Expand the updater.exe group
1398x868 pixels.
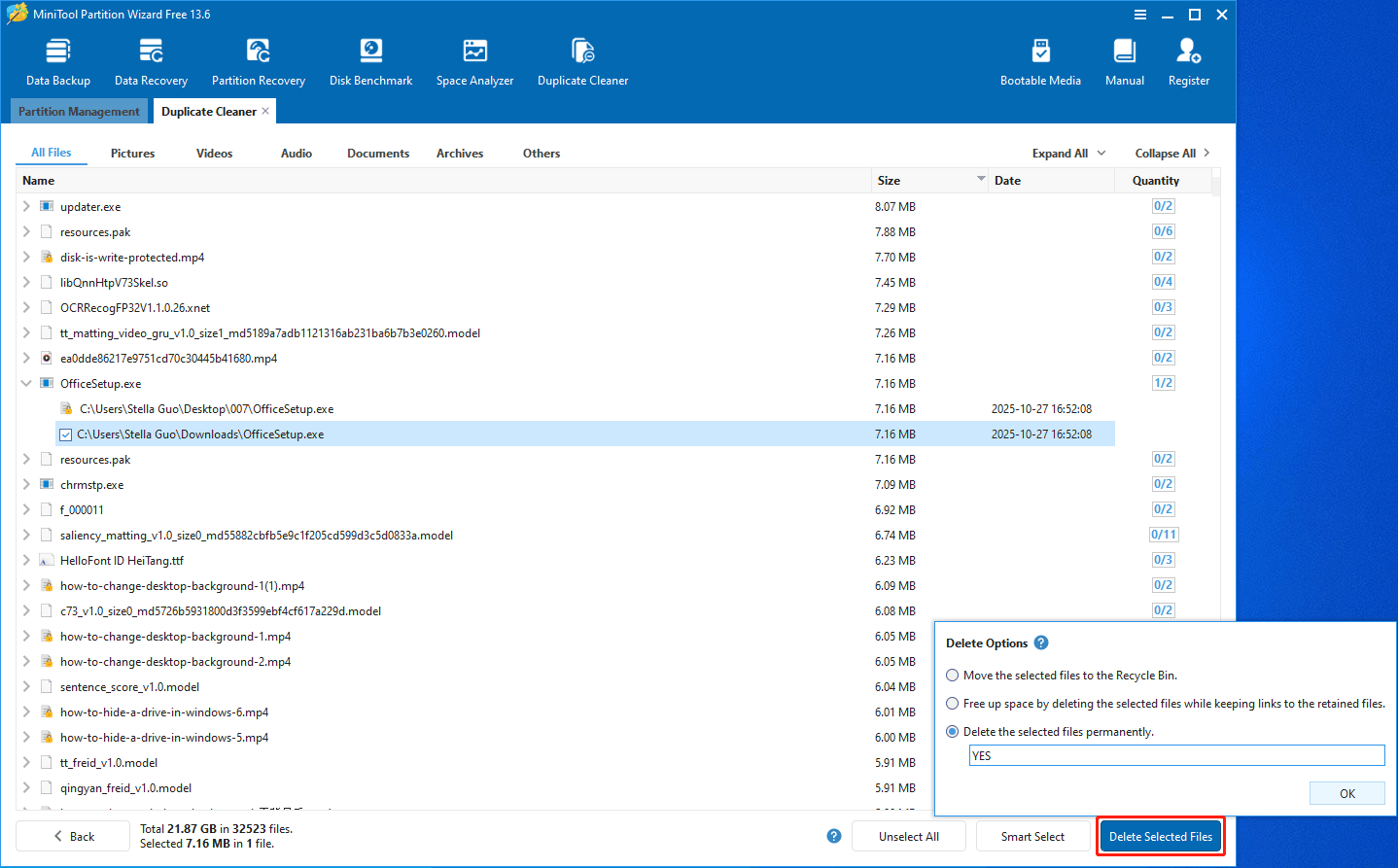[x=26, y=206]
